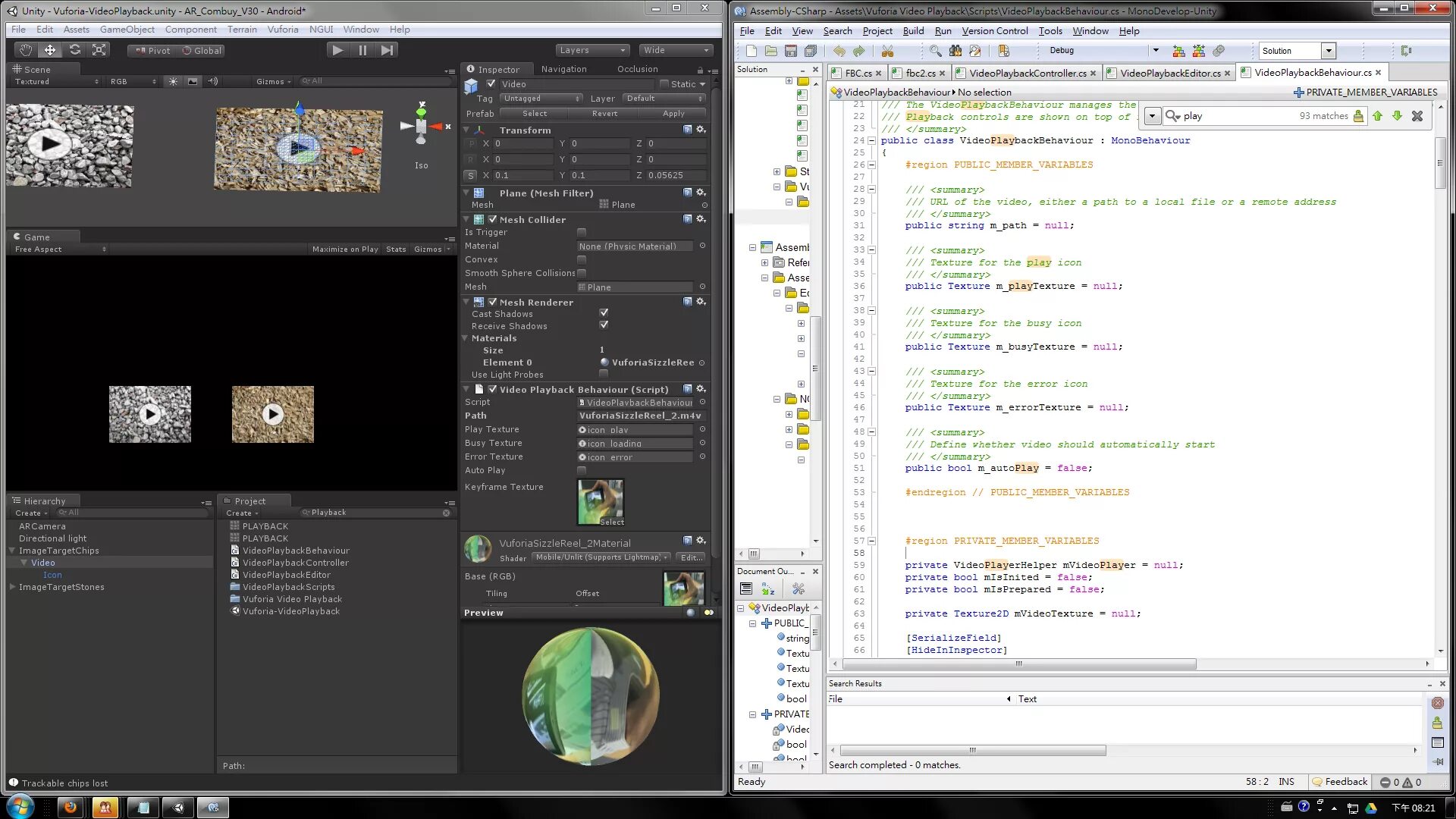Open Mesh Collider help book icon
Image resolution: width=1456 pixels, height=819 pixels.
[x=687, y=219]
